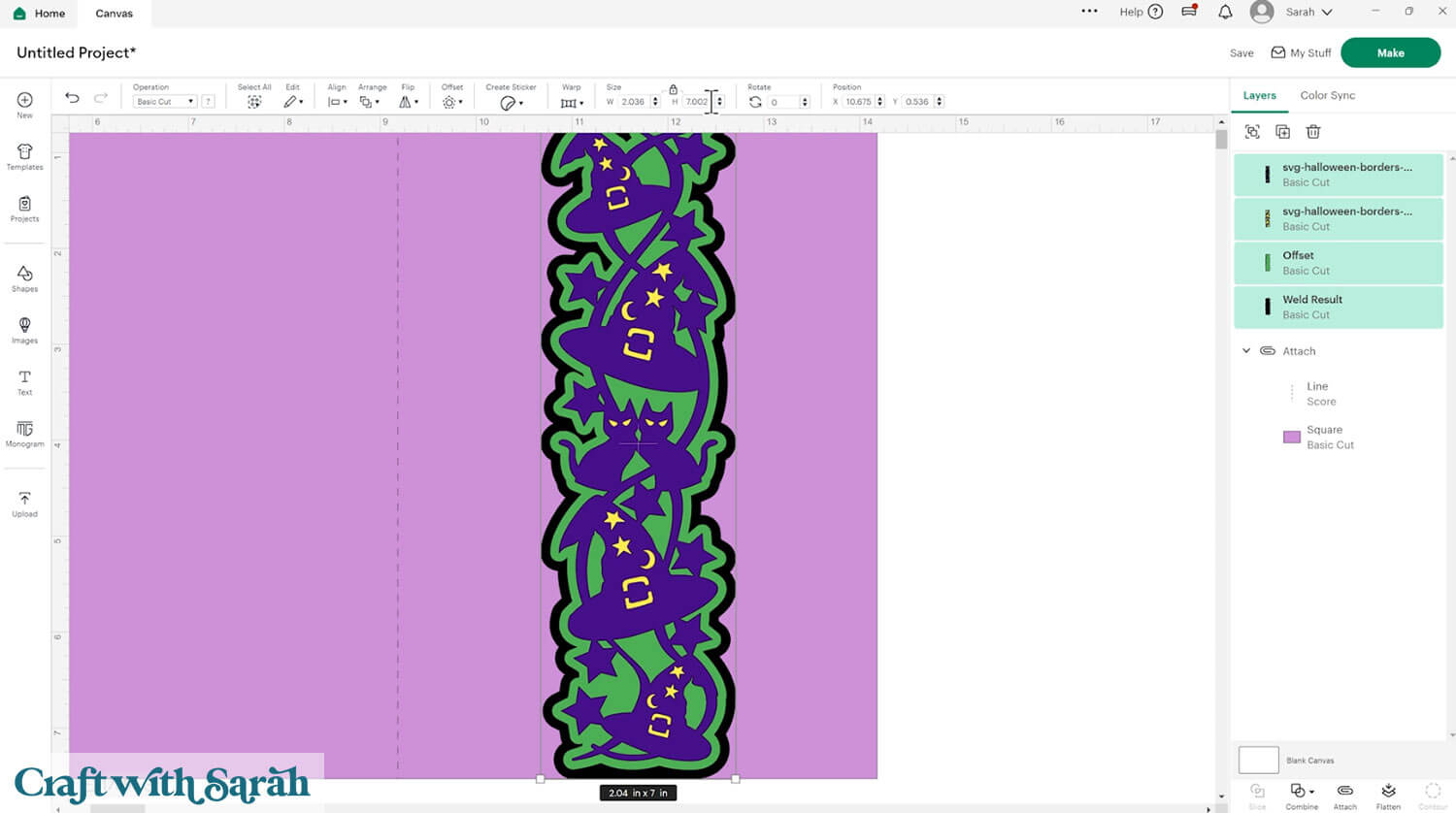The height and width of the screenshot is (813, 1456).
Task: Select the Weld Result layer
Action: tap(1338, 307)
